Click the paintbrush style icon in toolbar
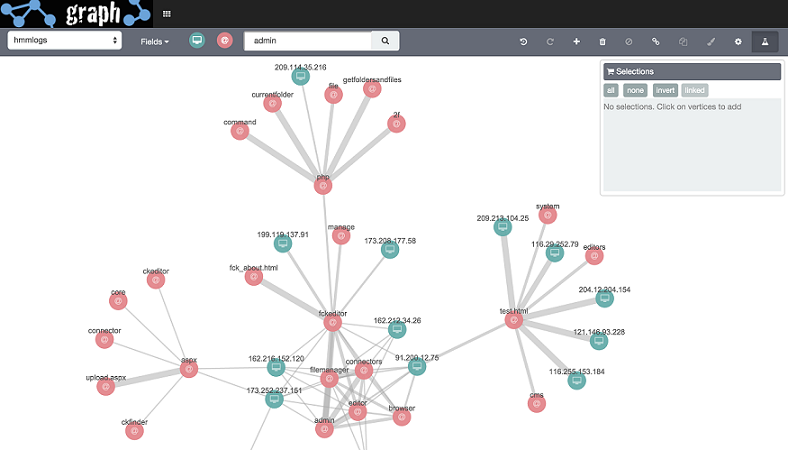 [711, 41]
